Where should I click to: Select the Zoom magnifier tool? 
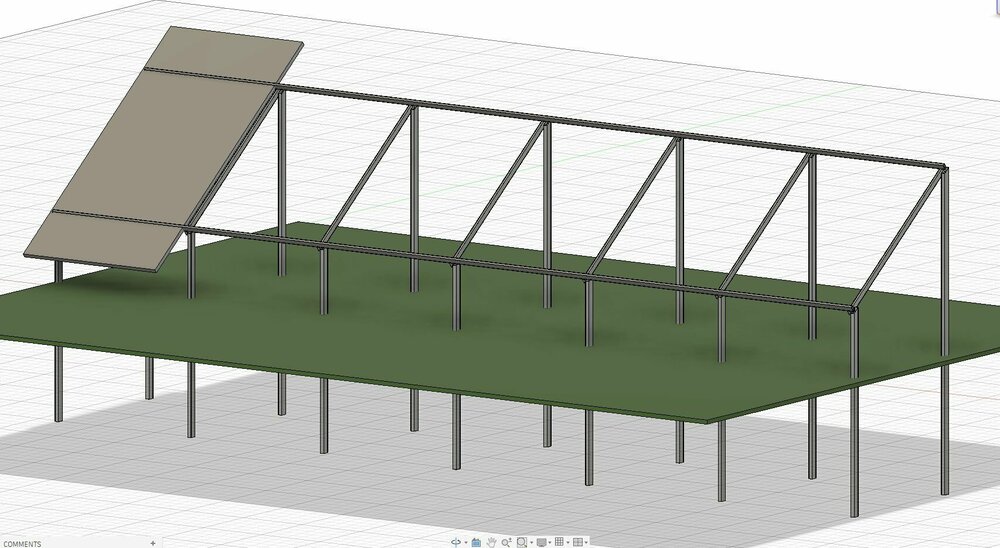point(506,542)
